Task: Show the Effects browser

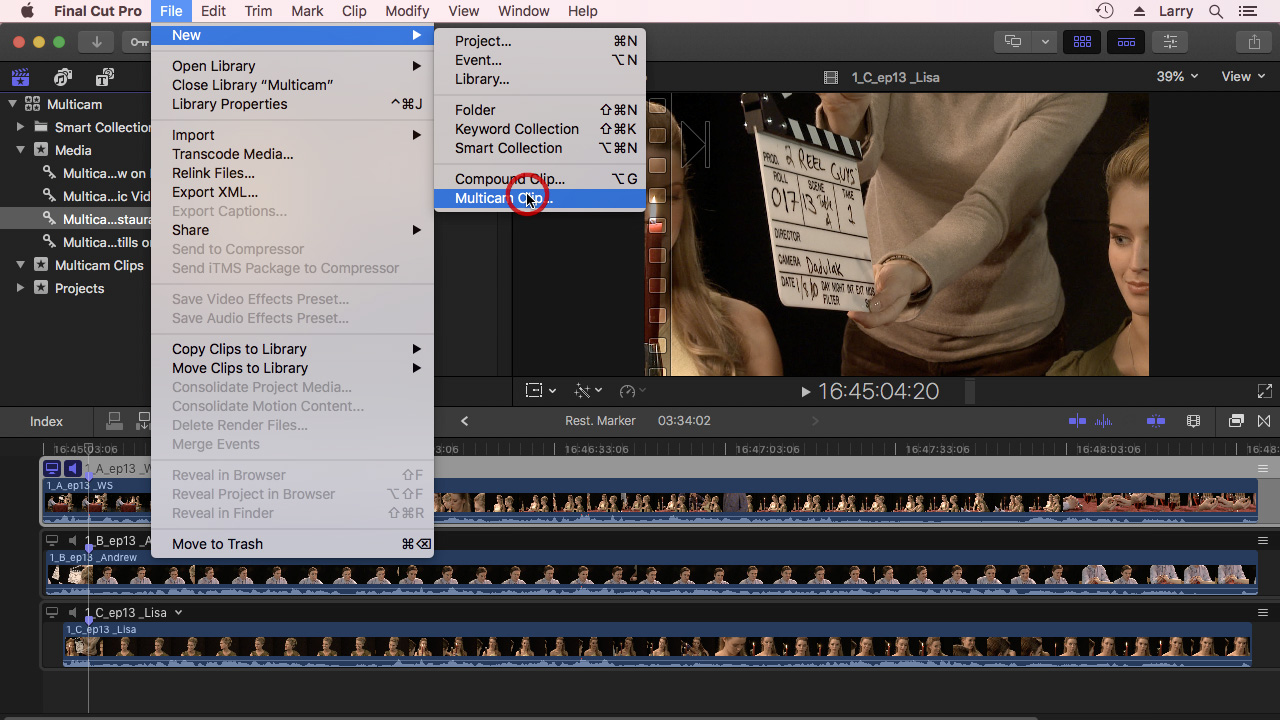Action: (1236, 421)
